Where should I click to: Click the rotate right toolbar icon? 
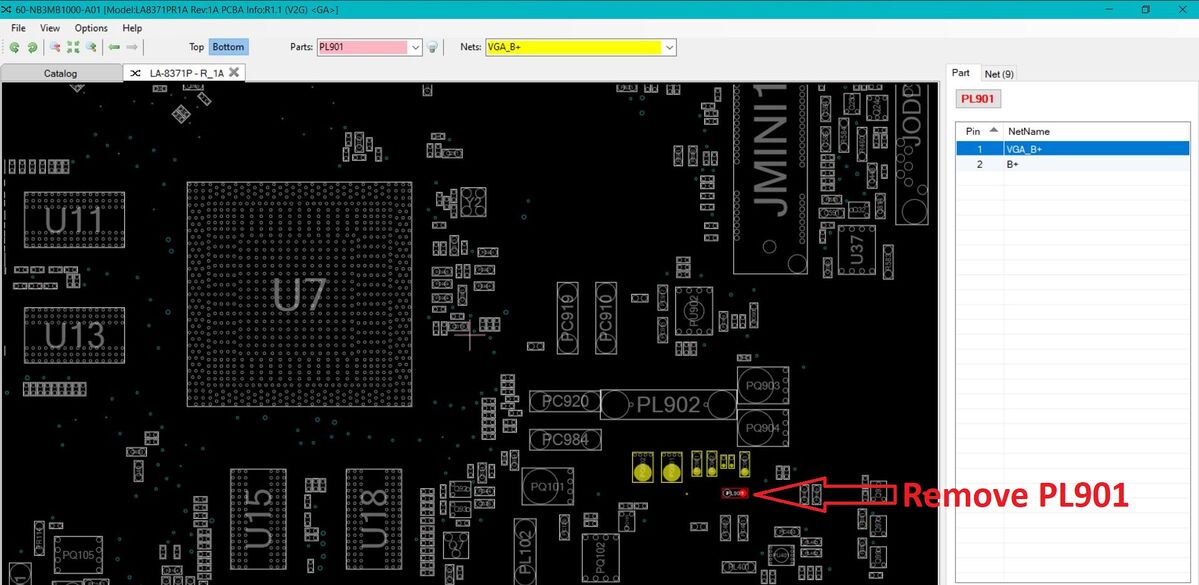pos(32,47)
